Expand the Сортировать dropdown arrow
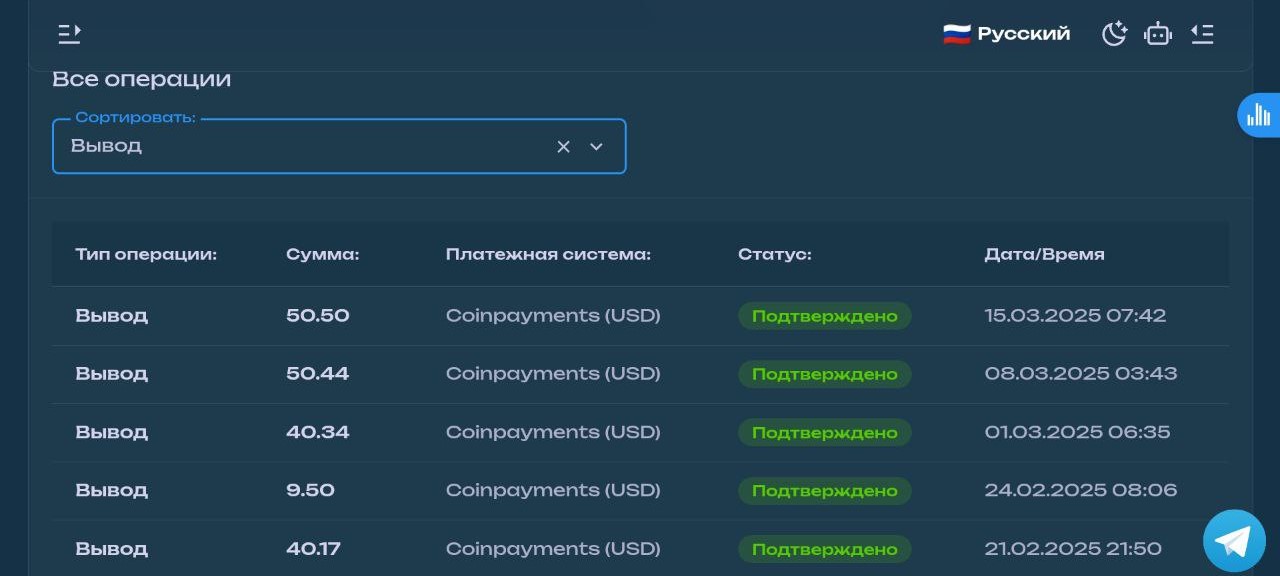The height and width of the screenshot is (576, 1280). click(x=597, y=146)
